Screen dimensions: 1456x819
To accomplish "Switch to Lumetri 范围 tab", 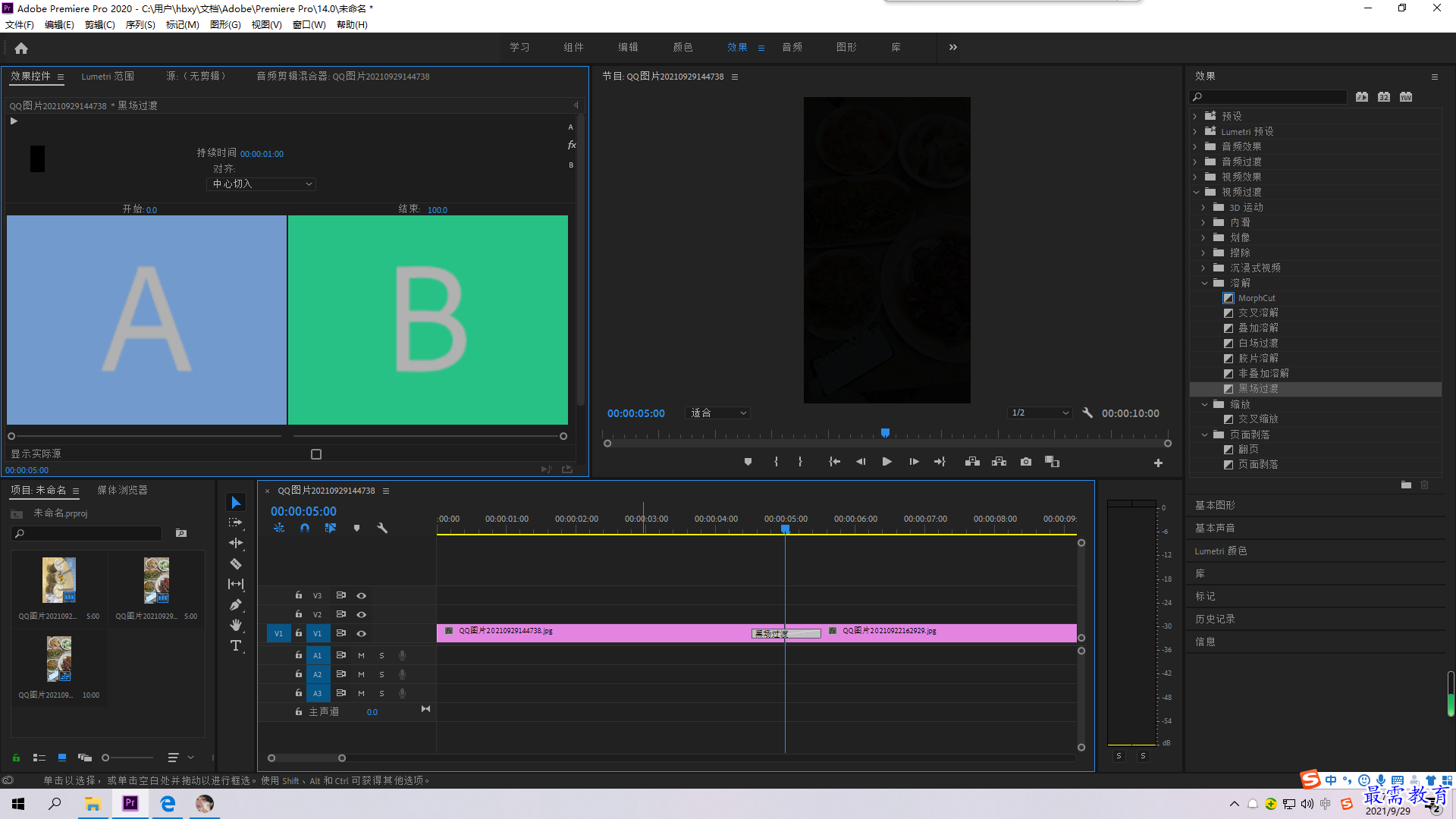I will (108, 76).
